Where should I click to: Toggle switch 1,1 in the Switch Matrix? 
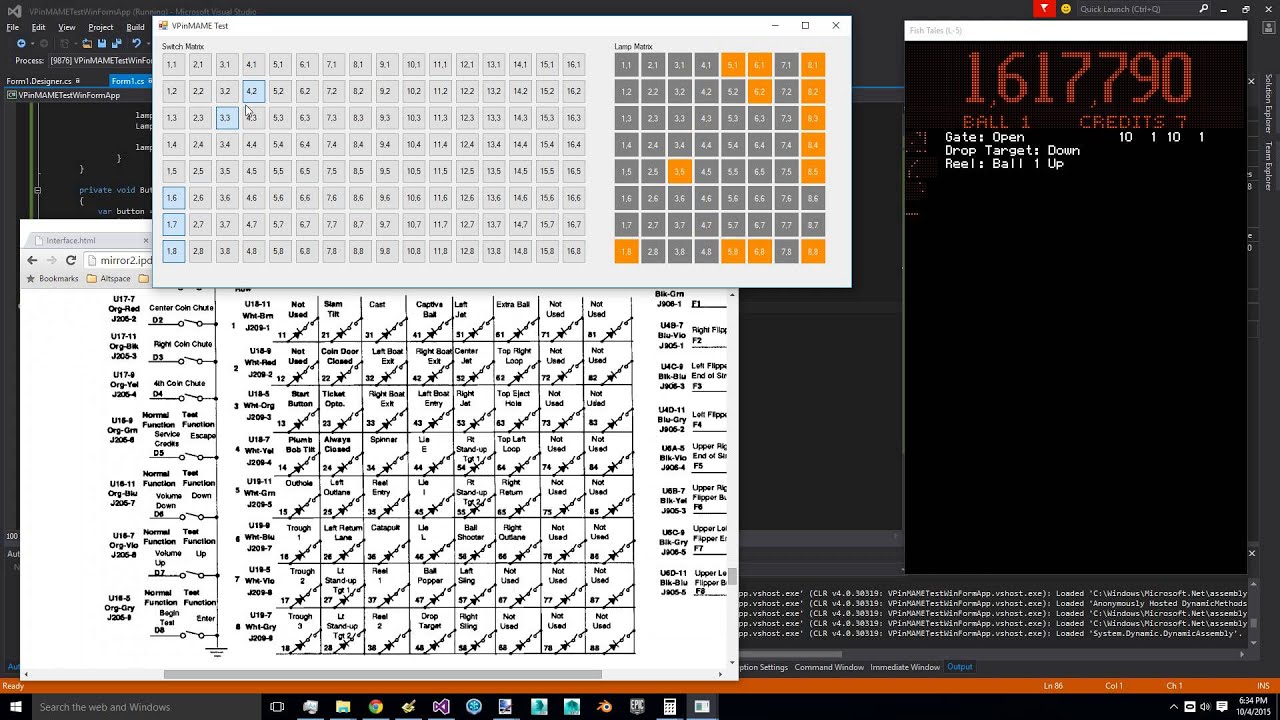(x=172, y=65)
